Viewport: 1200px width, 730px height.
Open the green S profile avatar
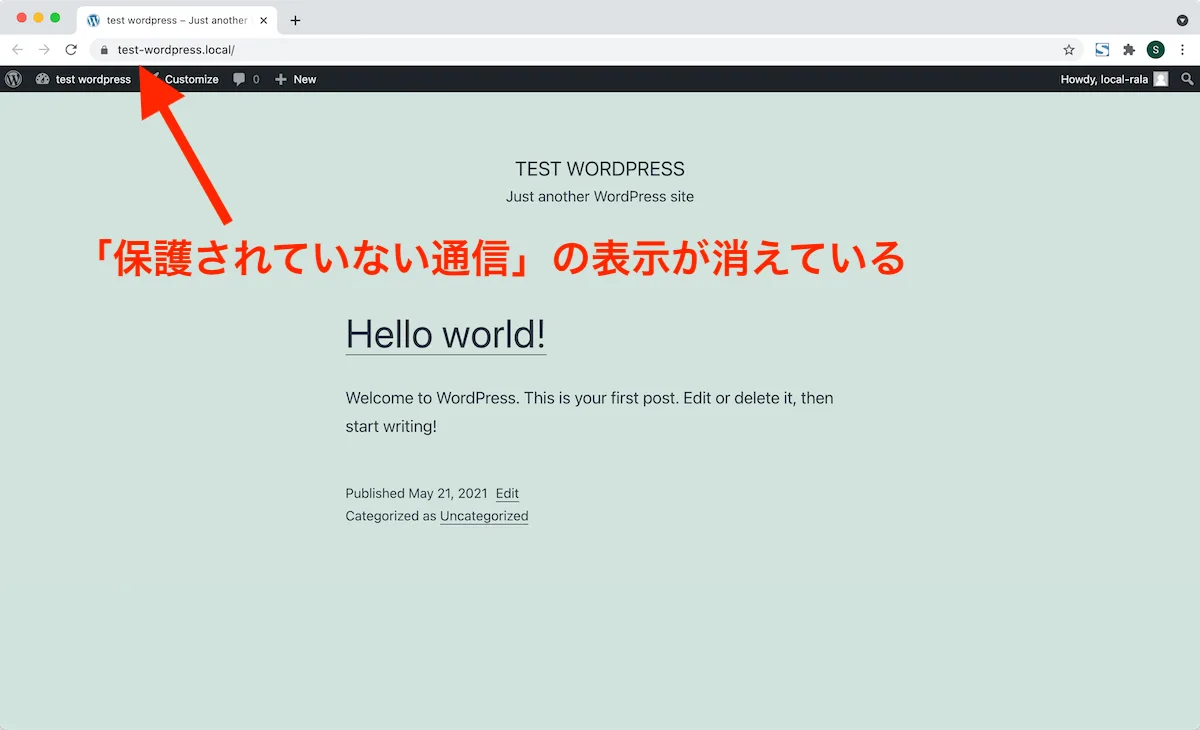click(1156, 49)
